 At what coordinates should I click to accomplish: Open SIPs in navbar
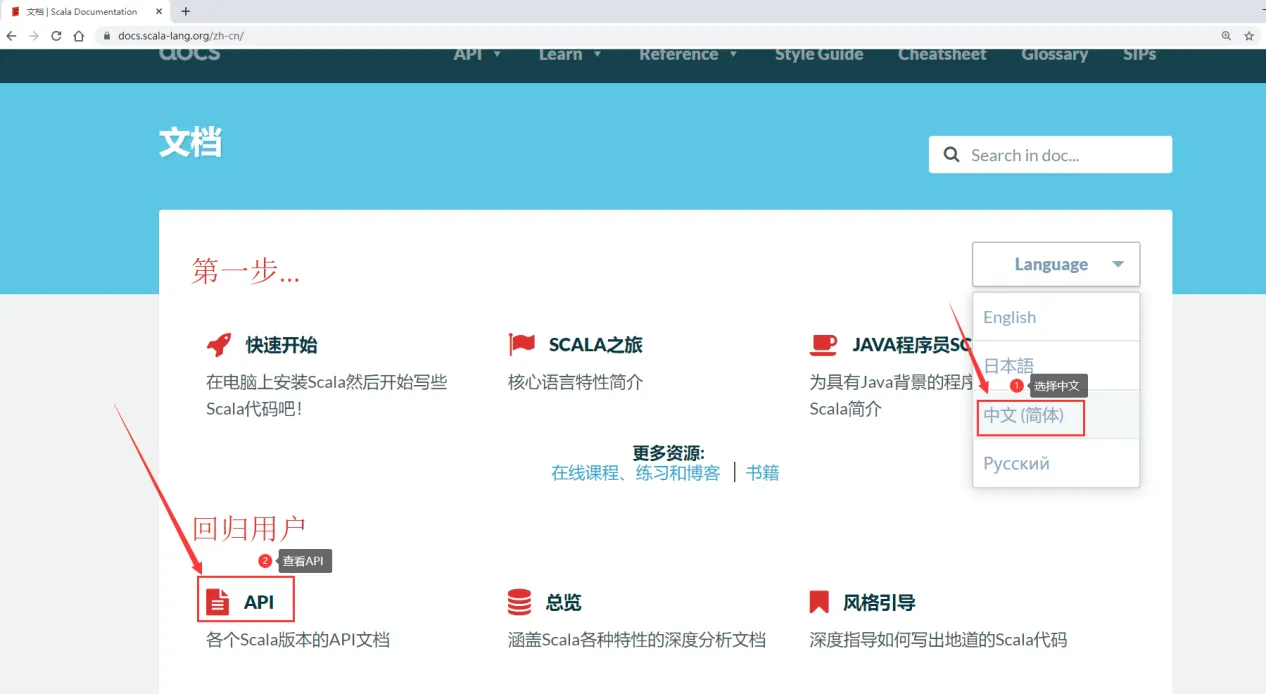tap(1139, 54)
